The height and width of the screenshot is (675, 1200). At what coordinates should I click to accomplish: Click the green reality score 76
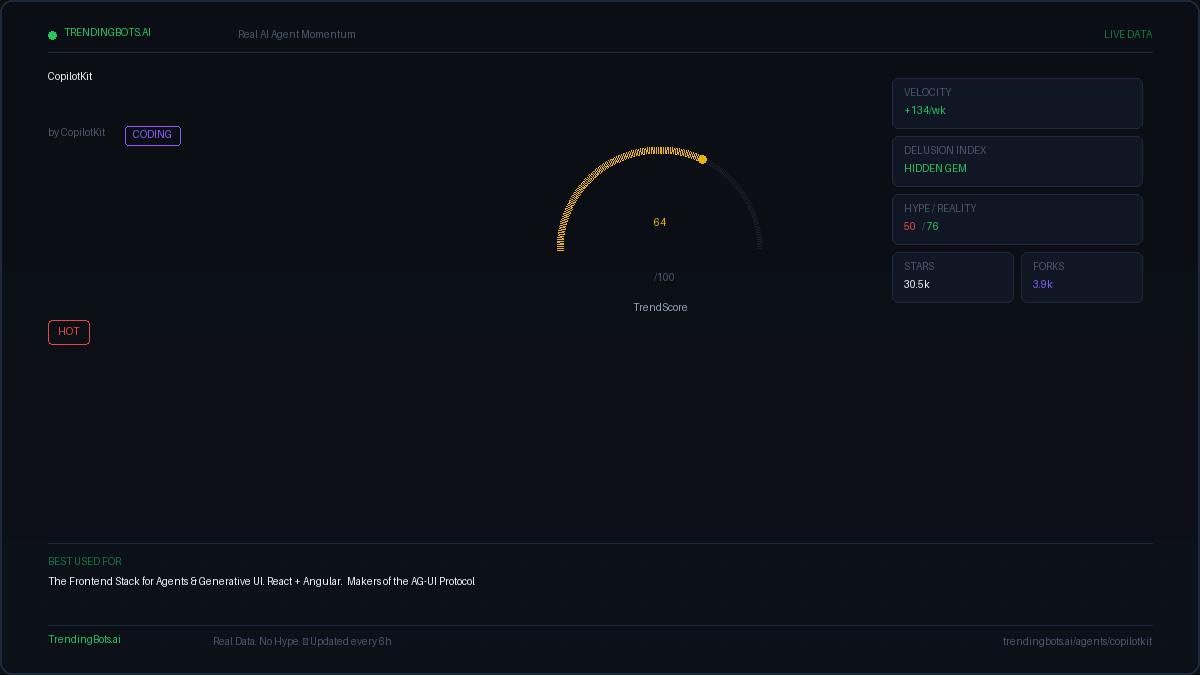(x=932, y=227)
